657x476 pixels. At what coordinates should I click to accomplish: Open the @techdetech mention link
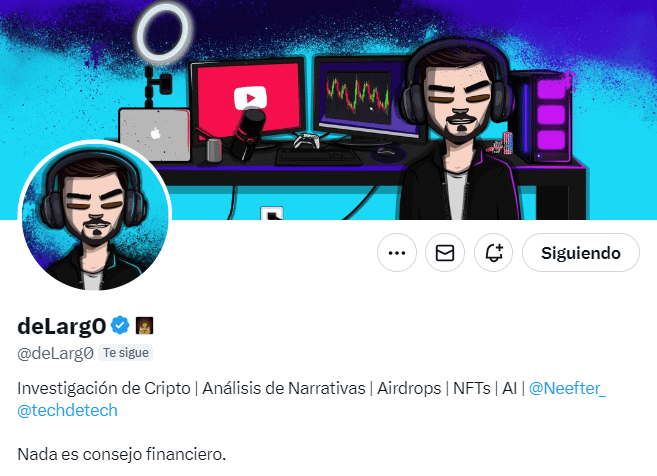tap(67, 410)
